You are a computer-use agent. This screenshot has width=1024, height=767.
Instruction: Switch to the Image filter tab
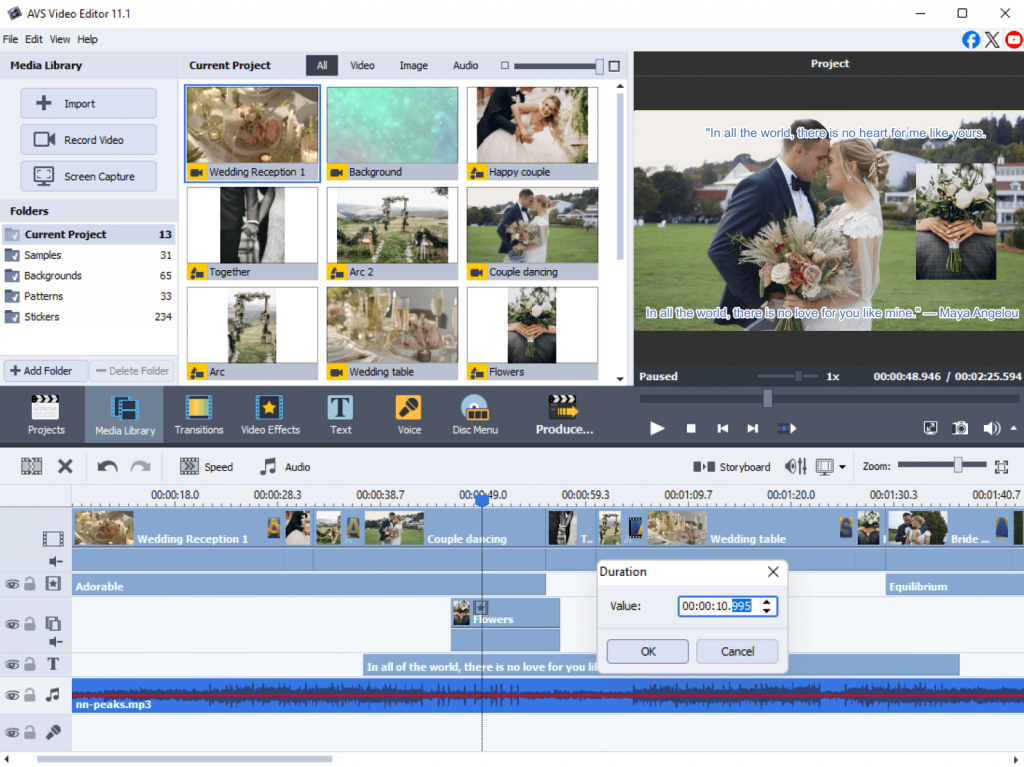413,66
